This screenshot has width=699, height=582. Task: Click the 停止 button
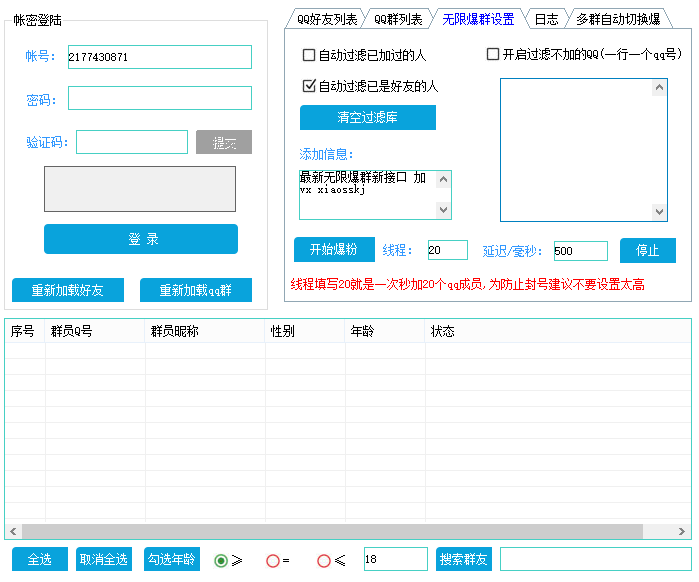pos(648,250)
